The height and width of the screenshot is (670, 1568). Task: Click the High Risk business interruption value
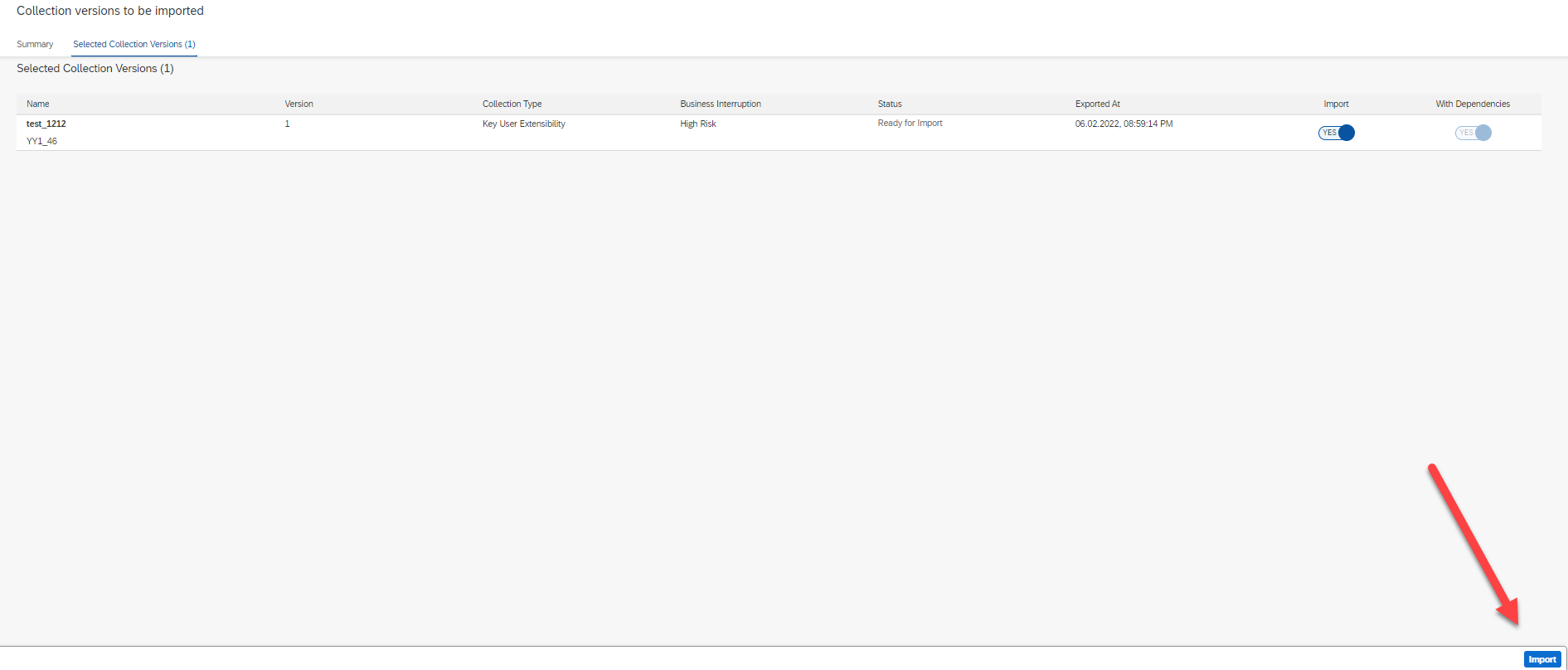[x=697, y=124]
